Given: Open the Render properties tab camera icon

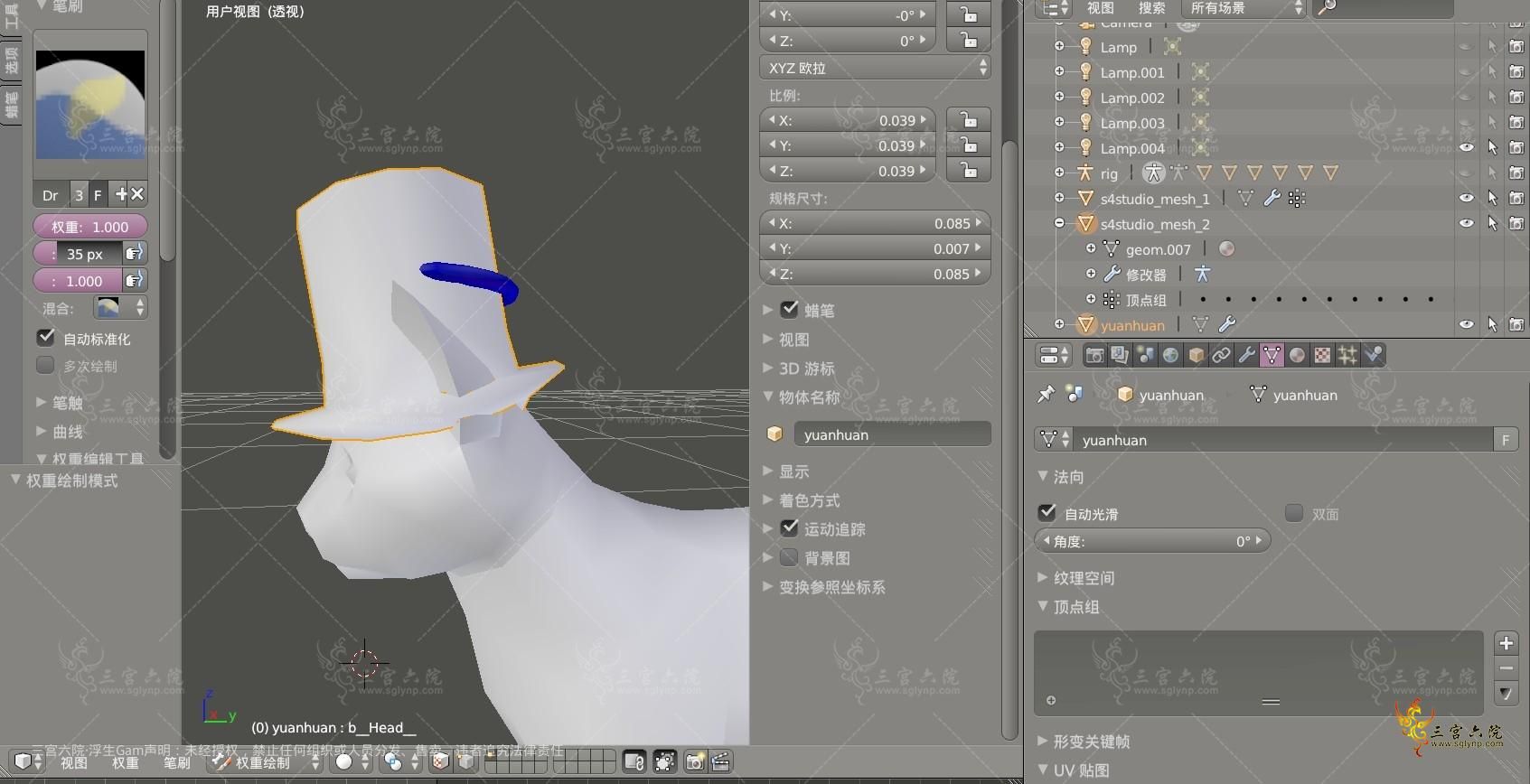Looking at the screenshot, I should pos(1094,355).
